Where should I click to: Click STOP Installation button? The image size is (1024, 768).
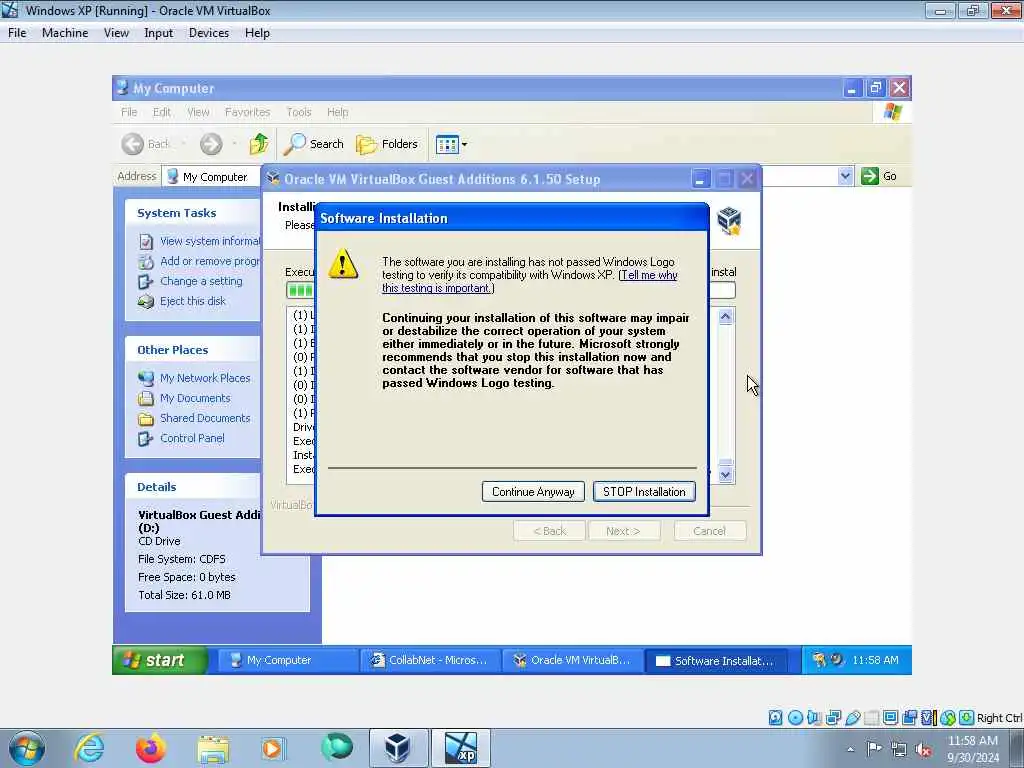coord(644,492)
